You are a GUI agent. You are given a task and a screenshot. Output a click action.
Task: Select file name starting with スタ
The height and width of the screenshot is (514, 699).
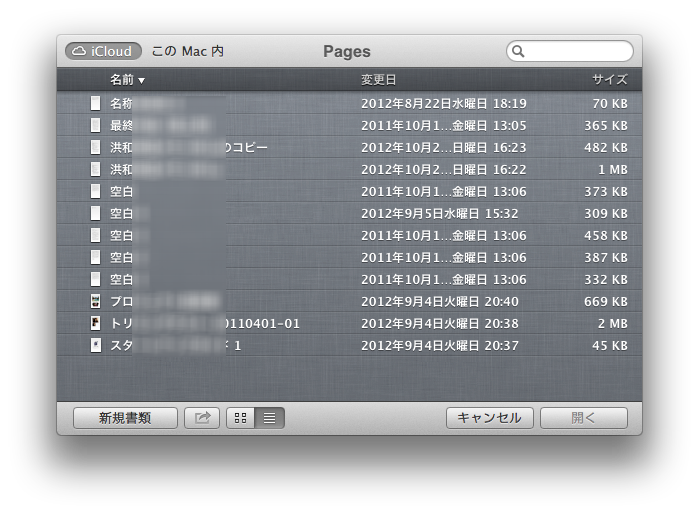pyautogui.click(x=176, y=345)
